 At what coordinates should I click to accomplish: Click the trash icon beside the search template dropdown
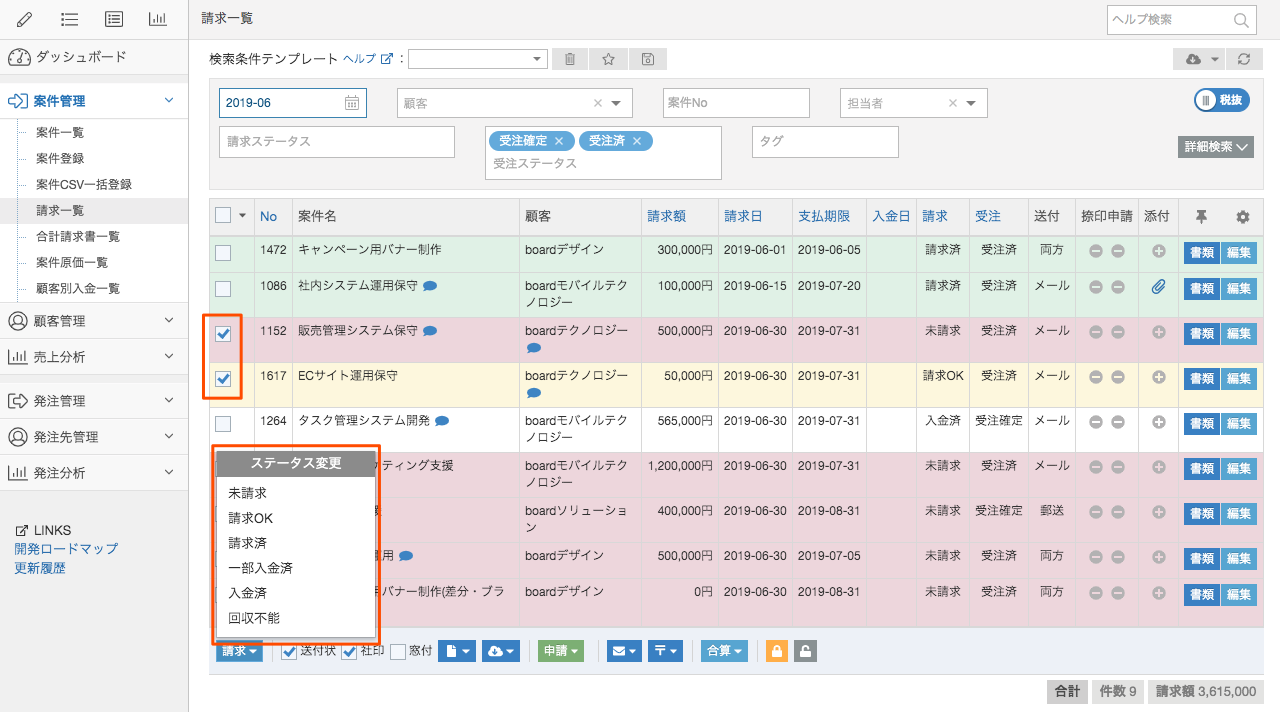[x=570, y=59]
